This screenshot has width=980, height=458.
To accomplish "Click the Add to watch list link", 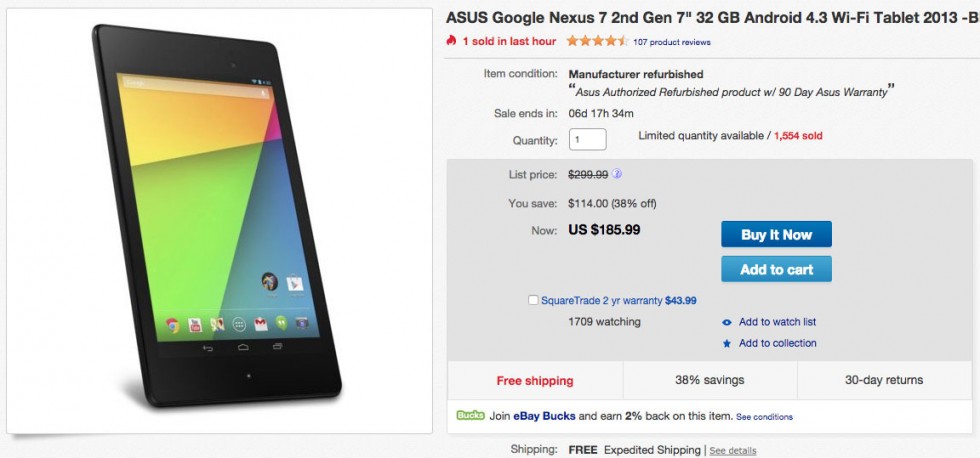I will (777, 322).
